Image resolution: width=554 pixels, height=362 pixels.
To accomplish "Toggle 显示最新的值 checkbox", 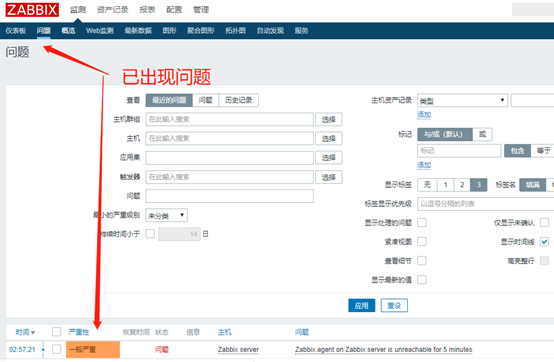I will pyautogui.click(x=422, y=280).
